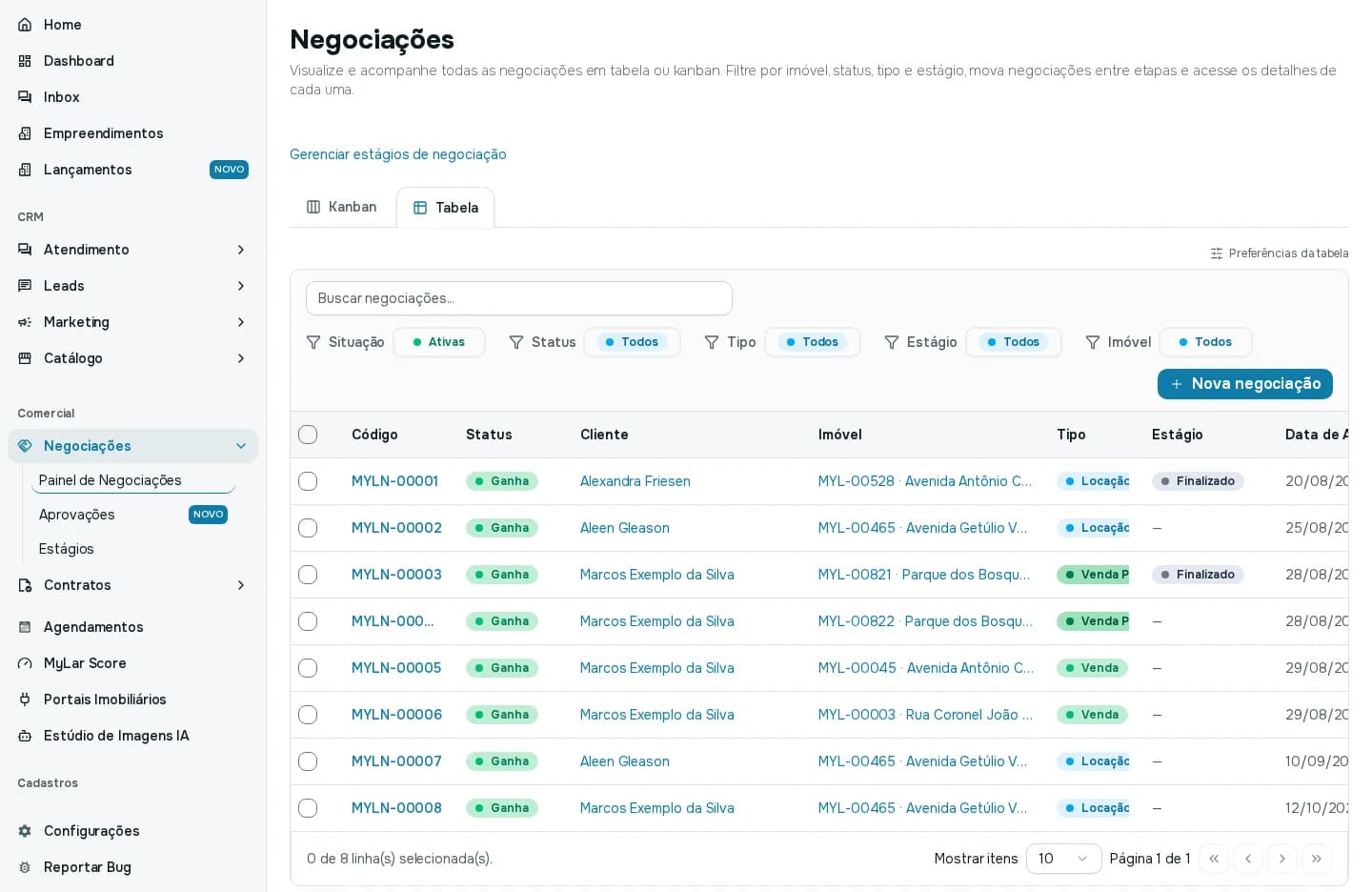Open Gerenciar estágios de negociação link
Viewport: 1372px width, 892px height.
click(x=398, y=154)
